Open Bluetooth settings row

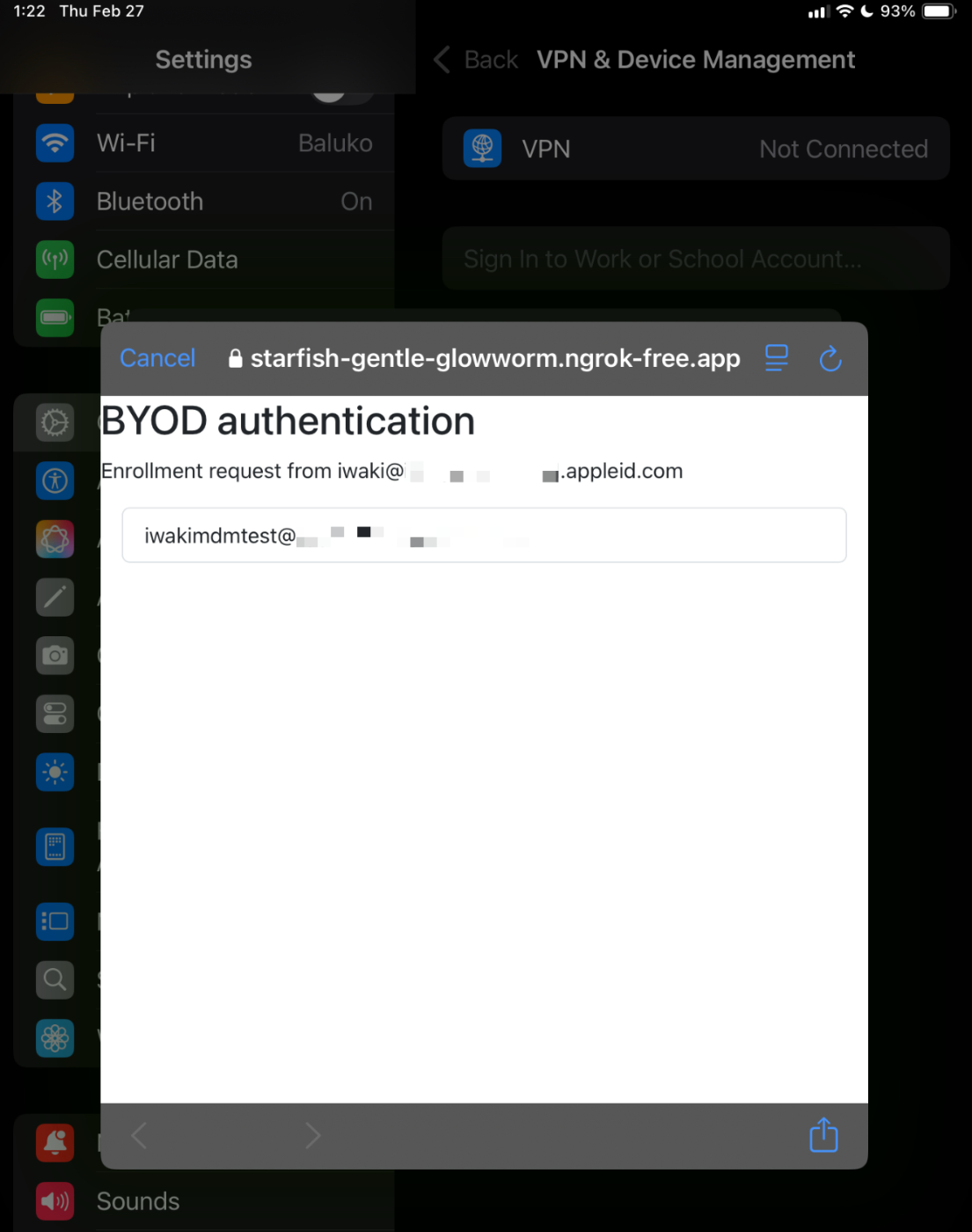(x=204, y=202)
